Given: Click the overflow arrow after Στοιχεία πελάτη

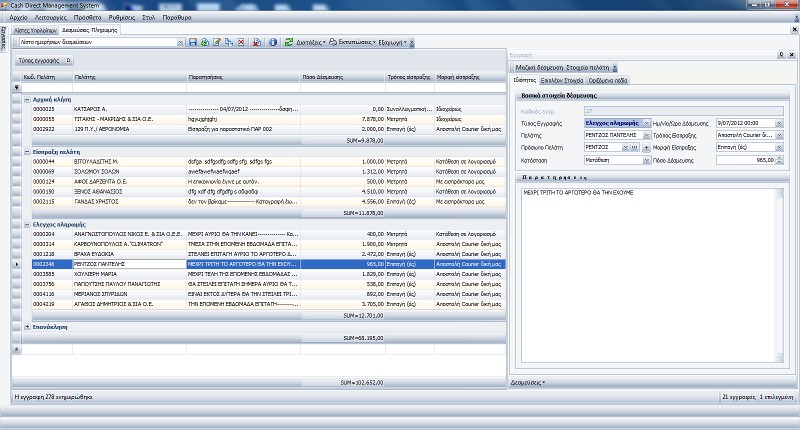Looking at the screenshot, I should 615,68.
